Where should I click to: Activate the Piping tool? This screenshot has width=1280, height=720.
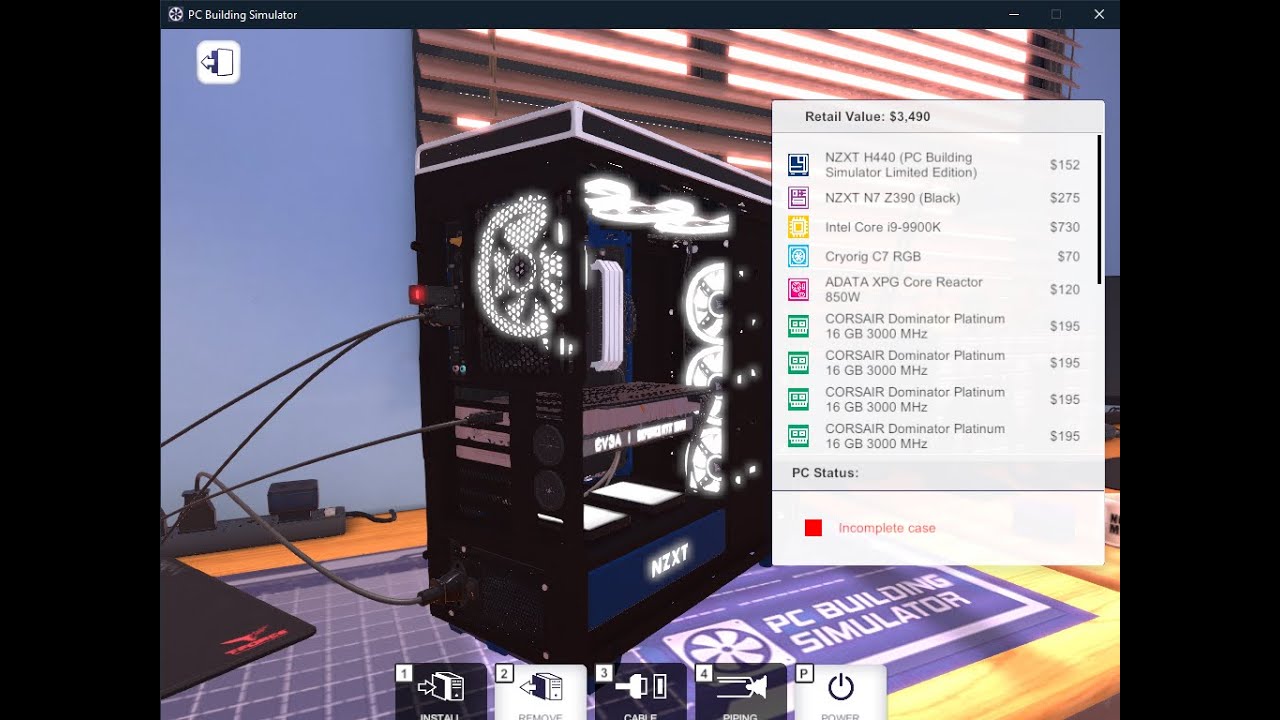pos(741,692)
